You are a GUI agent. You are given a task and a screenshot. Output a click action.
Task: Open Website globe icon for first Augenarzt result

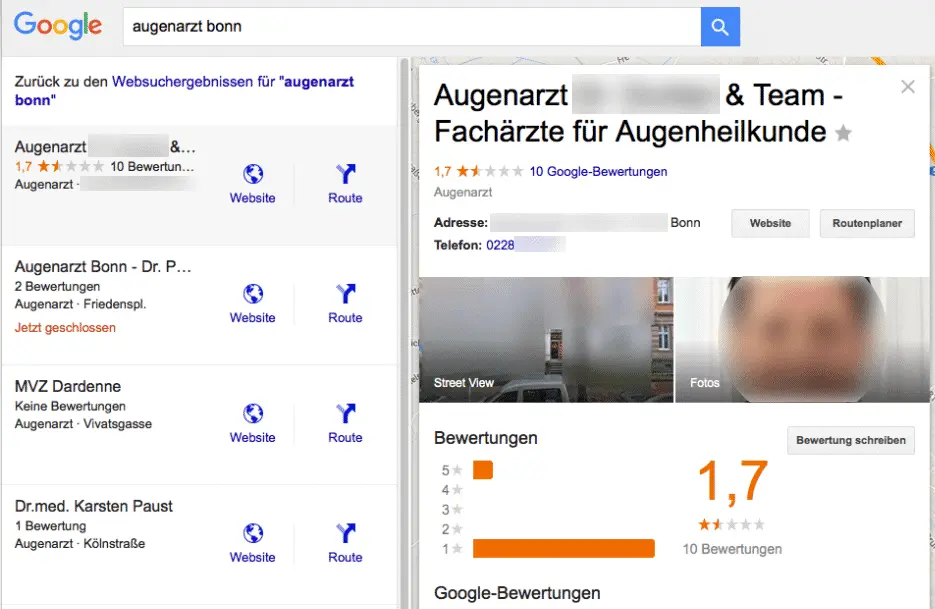(253, 174)
